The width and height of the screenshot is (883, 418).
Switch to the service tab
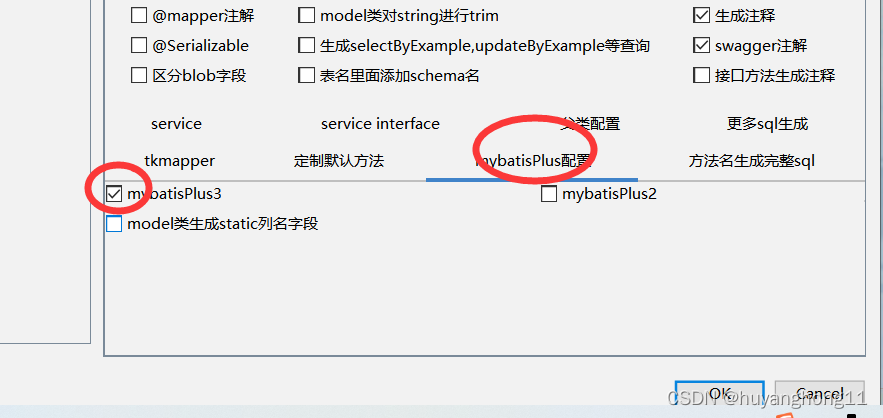tap(176, 124)
